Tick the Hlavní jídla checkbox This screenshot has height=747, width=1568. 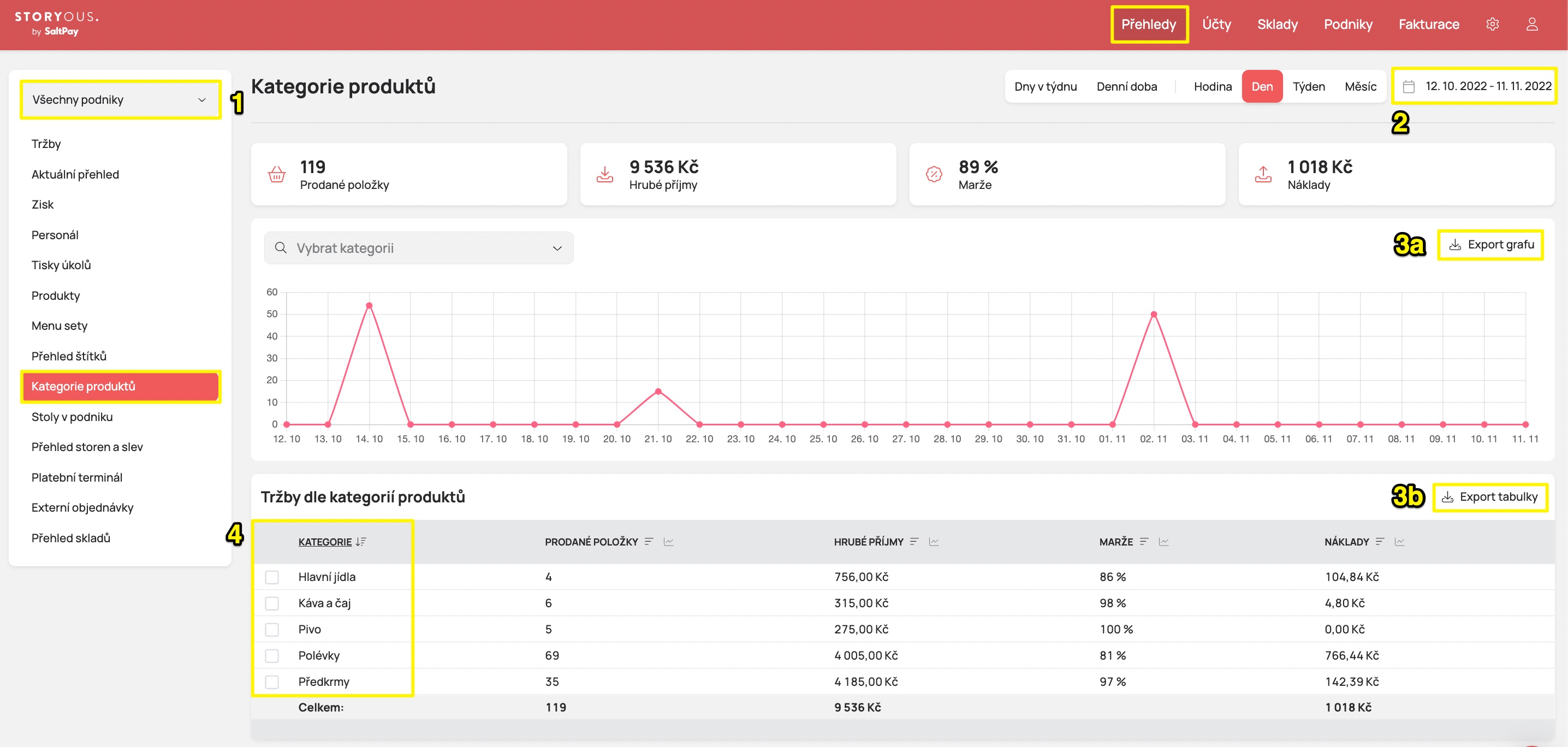[x=272, y=577]
